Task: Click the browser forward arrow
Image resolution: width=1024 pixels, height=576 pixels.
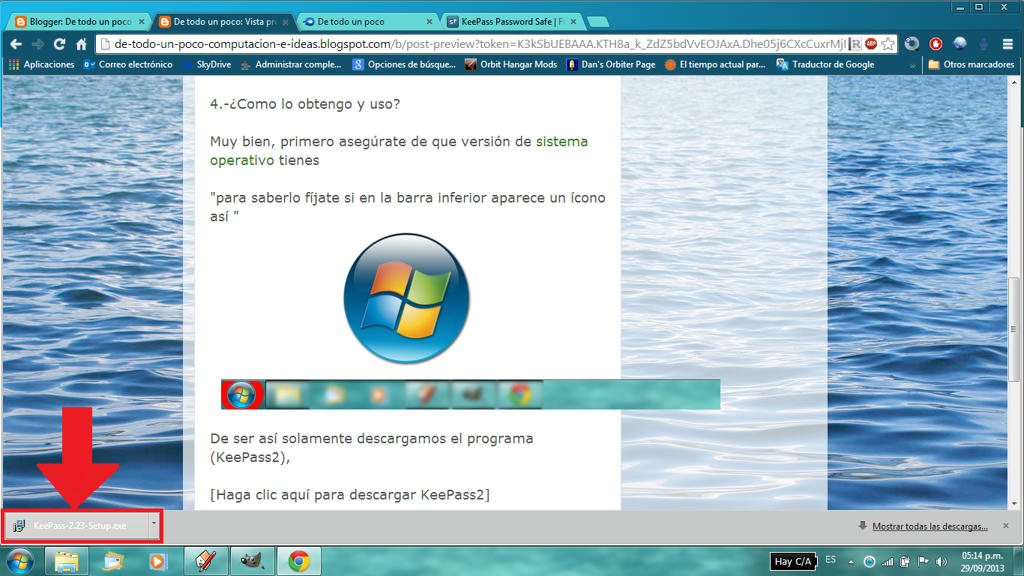Action: (x=38, y=44)
